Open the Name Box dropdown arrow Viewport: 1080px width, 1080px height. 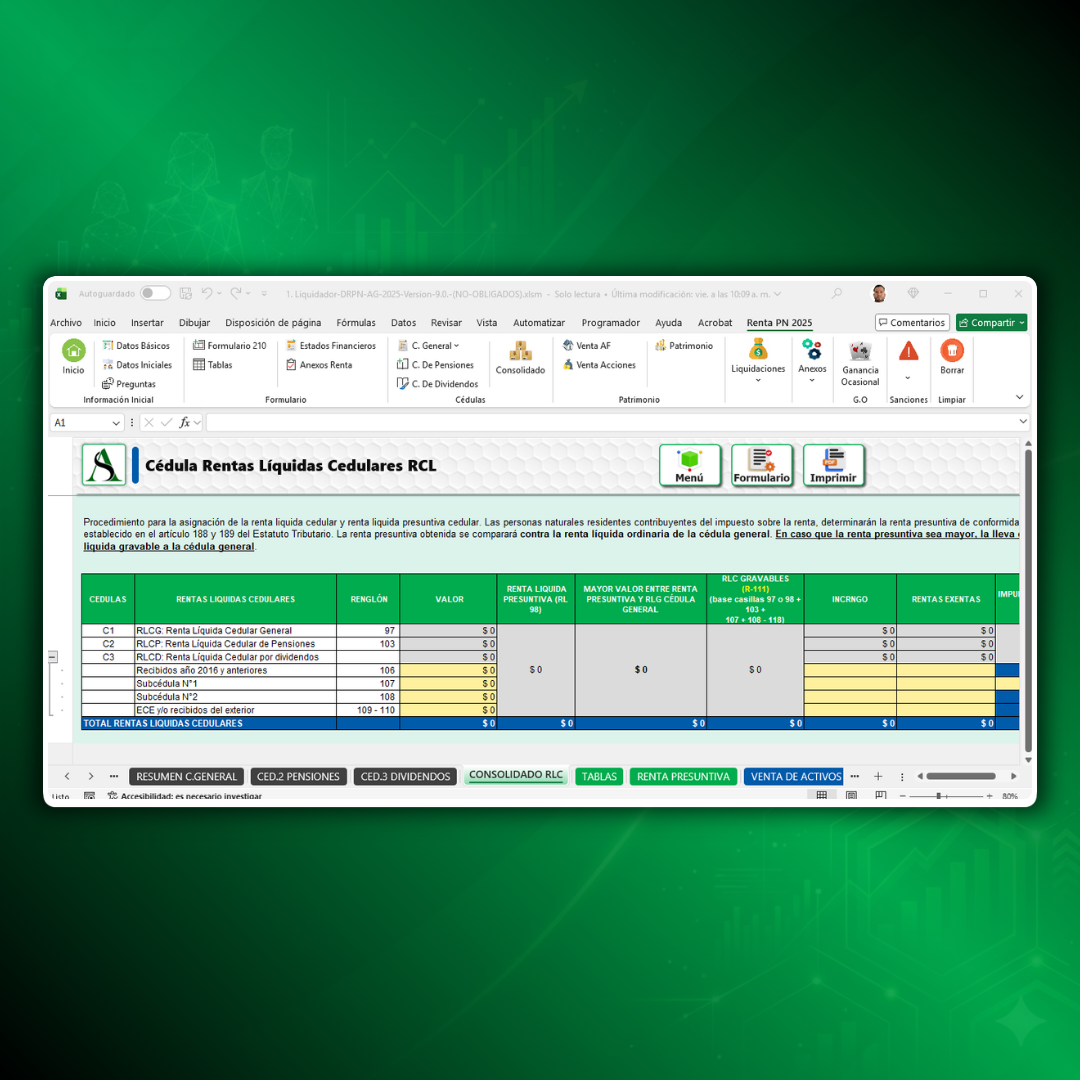click(x=117, y=423)
